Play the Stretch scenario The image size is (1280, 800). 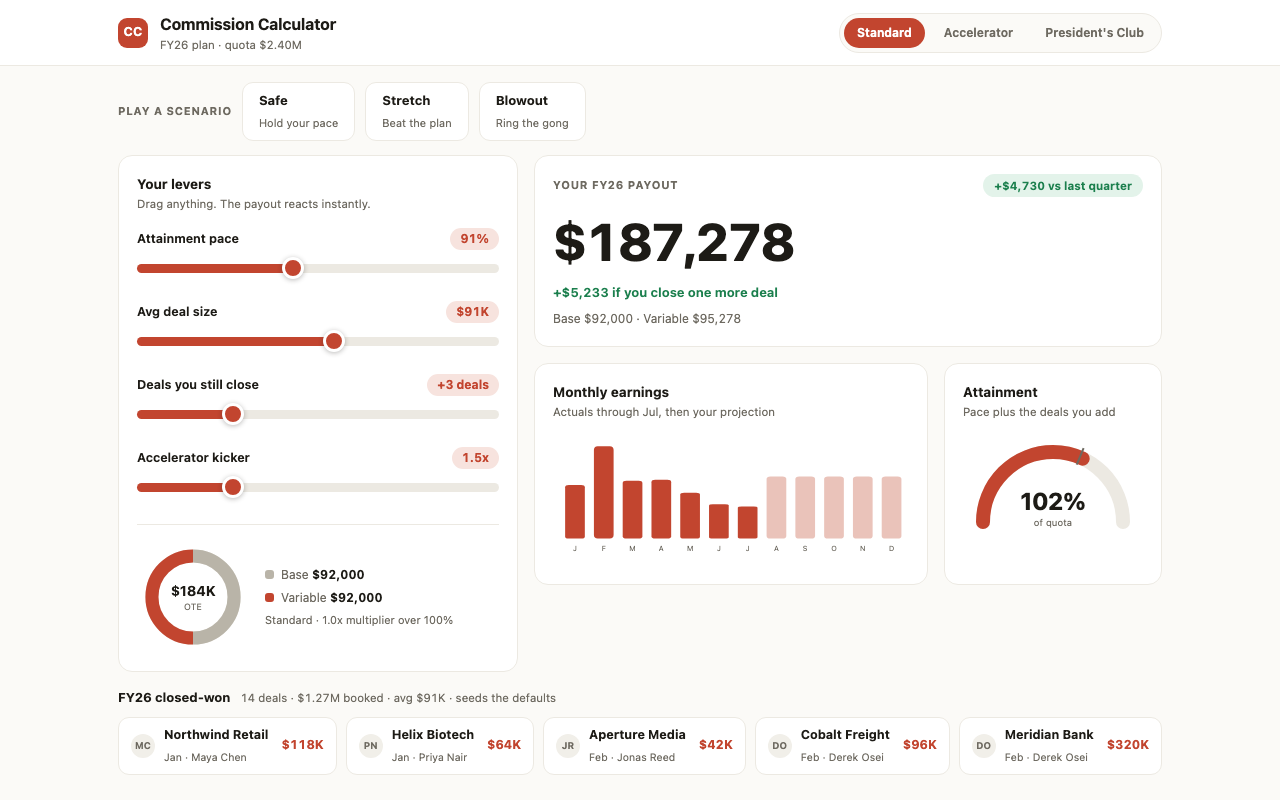pos(417,111)
